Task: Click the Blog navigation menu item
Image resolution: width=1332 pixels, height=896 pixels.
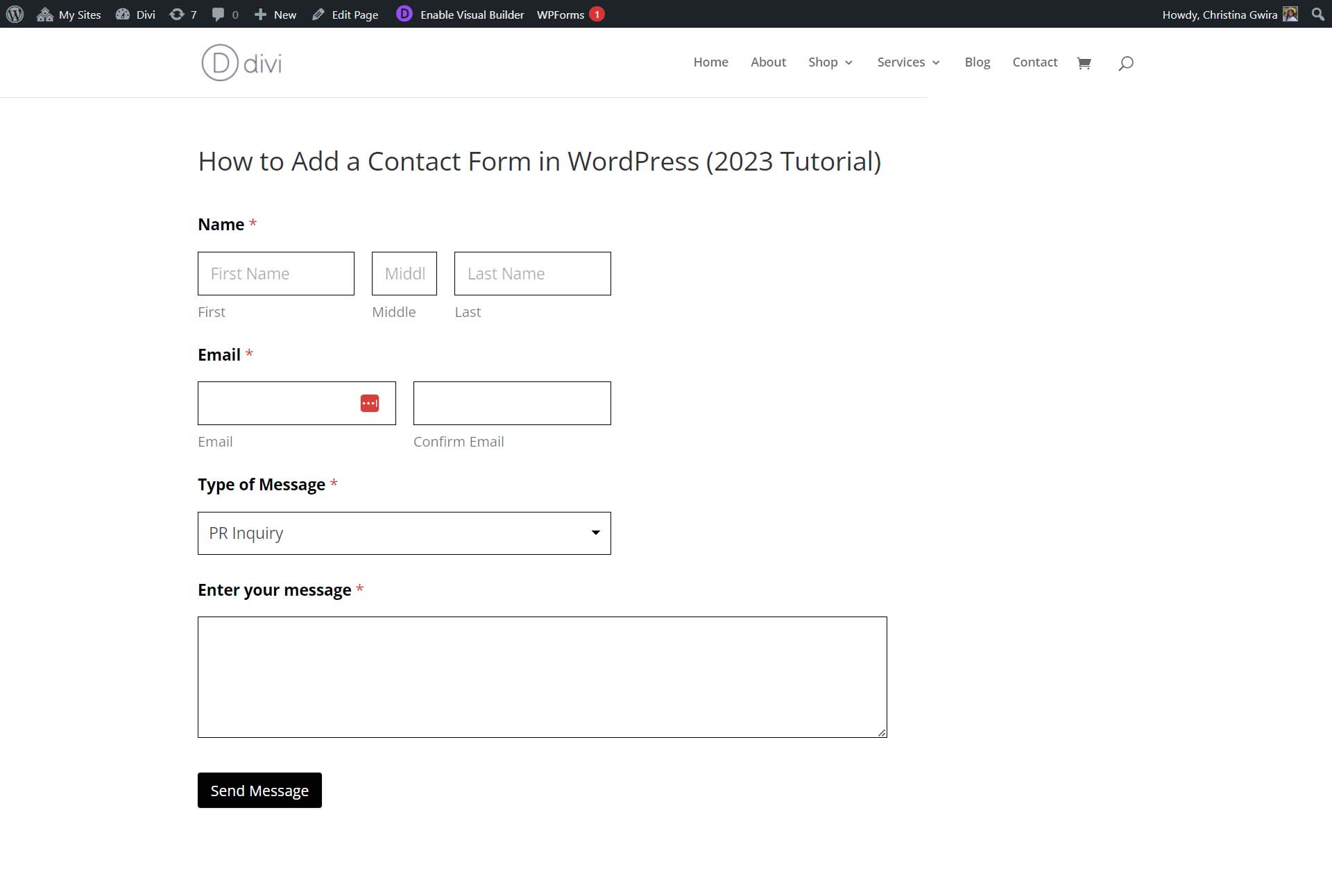Action: tap(977, 61)
